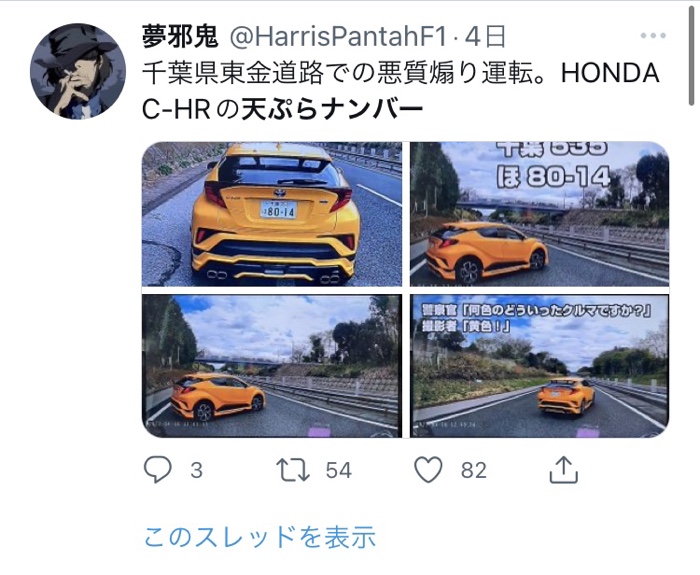Open the three-dot more options menu
The image size is (700, 575).
653,36
